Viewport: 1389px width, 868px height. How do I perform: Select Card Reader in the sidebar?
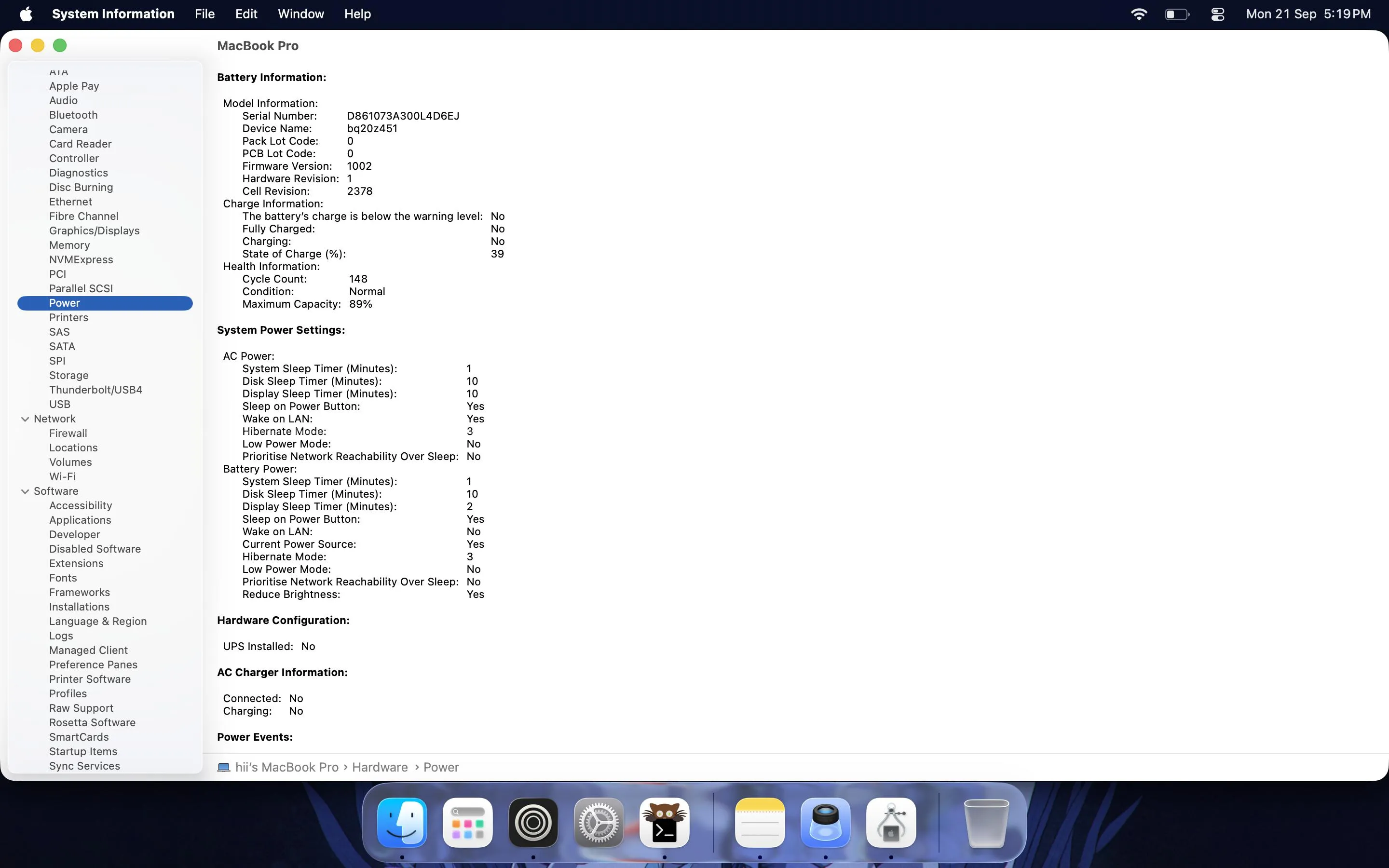point(81,144)
